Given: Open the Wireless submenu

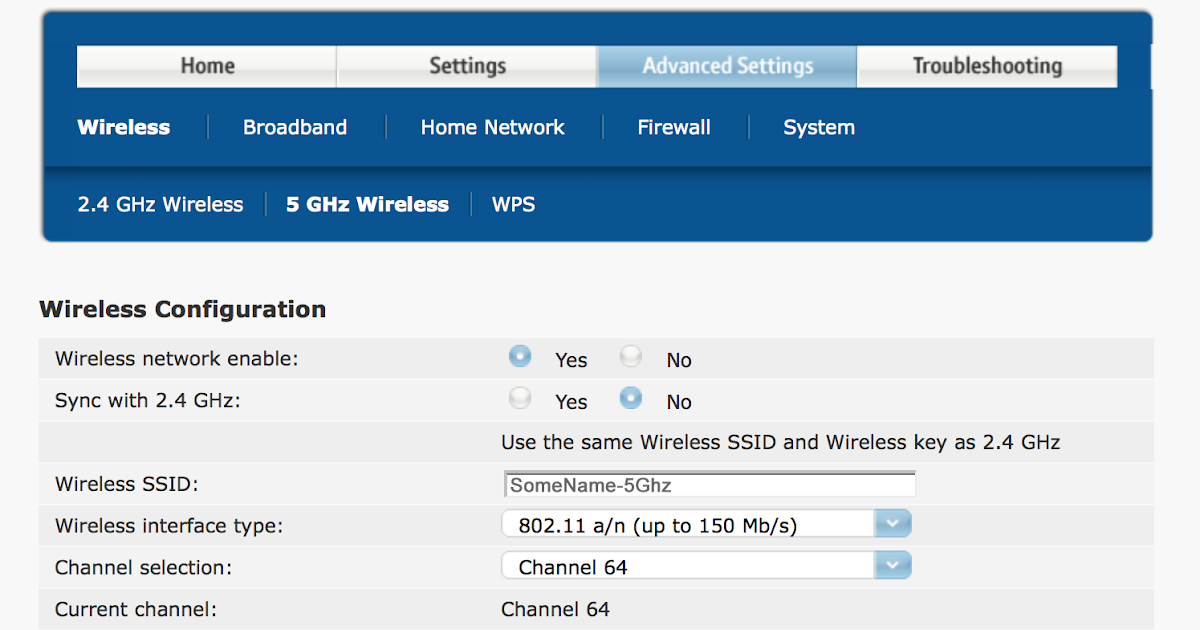Looking at the screenshot, I should [124, 127].
